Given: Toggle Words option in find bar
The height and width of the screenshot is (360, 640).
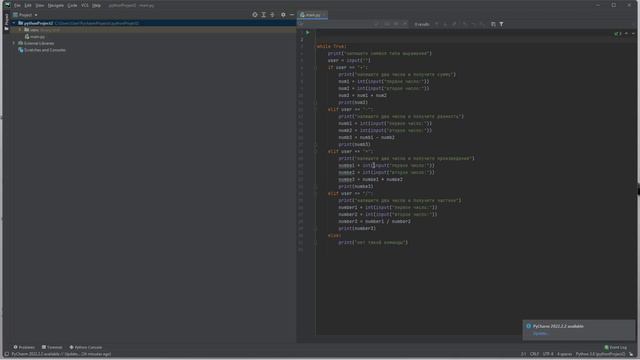Looking at the screenshot, I should (396, 24).
